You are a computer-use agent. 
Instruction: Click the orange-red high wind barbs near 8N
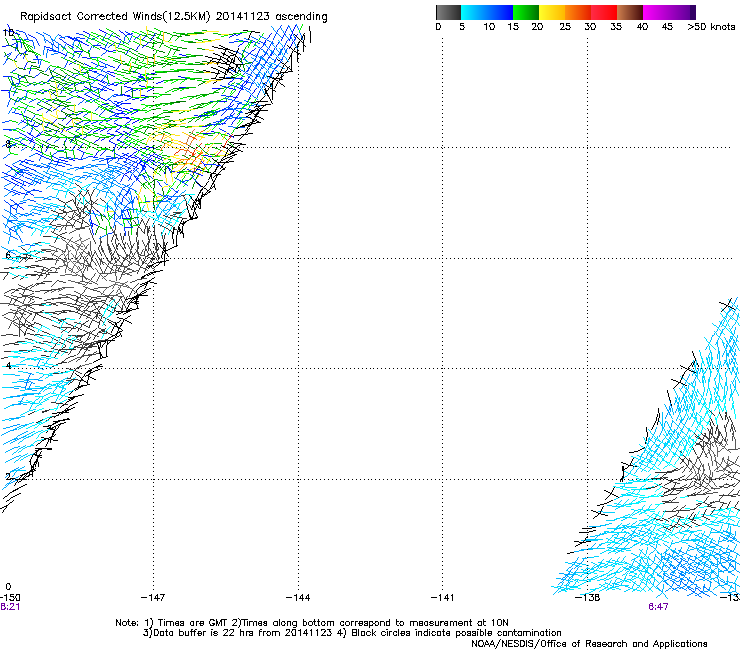click(191, 153)
